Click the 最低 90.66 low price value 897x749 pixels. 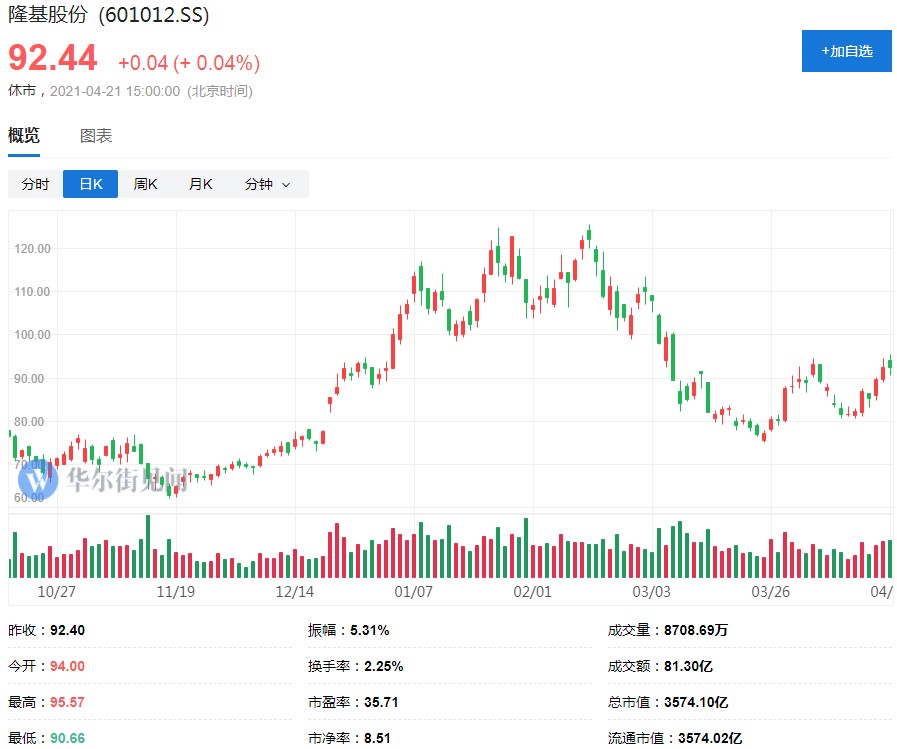[68, 738]
